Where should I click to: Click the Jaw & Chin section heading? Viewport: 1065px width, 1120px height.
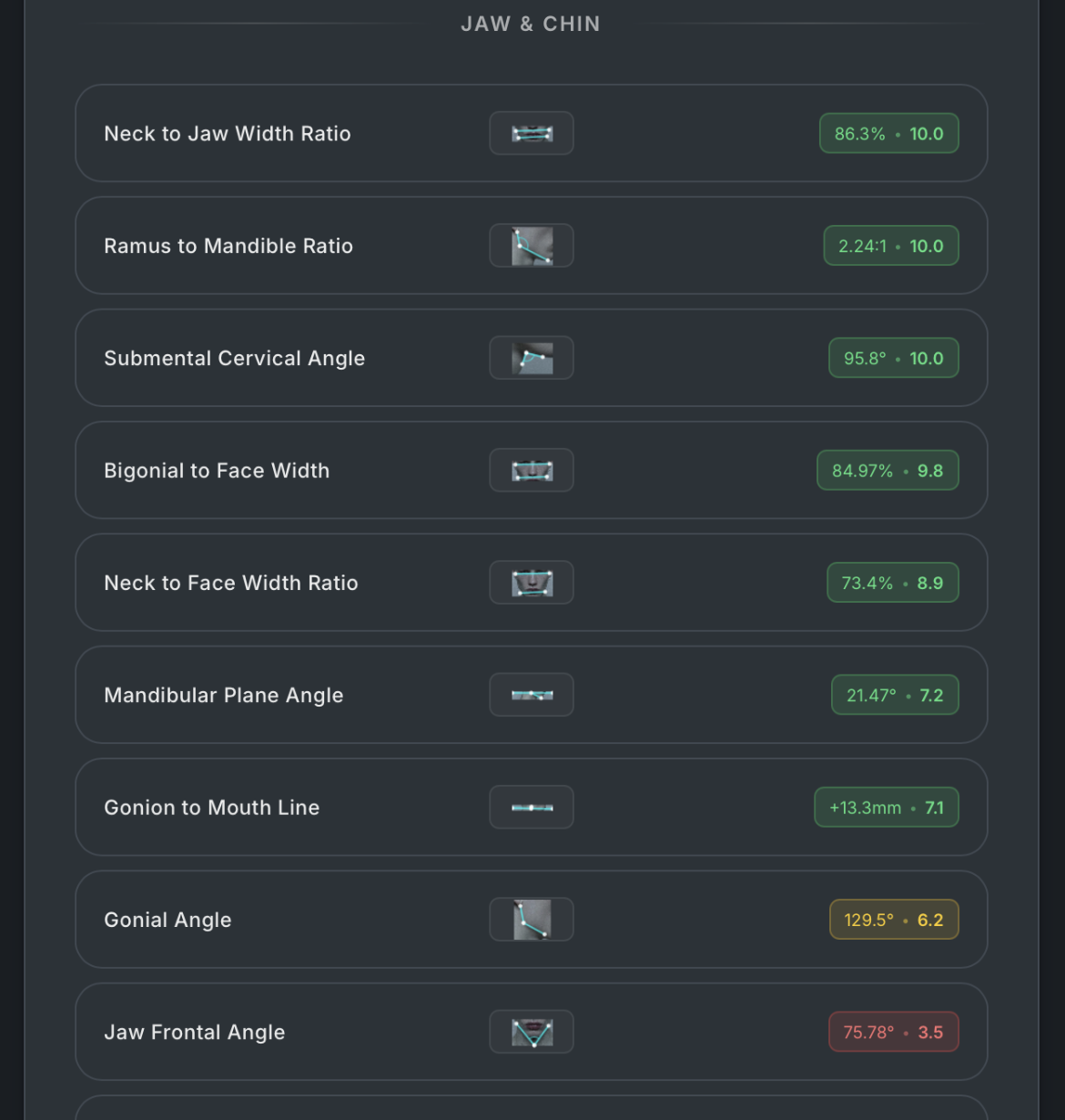click(531, 25)
